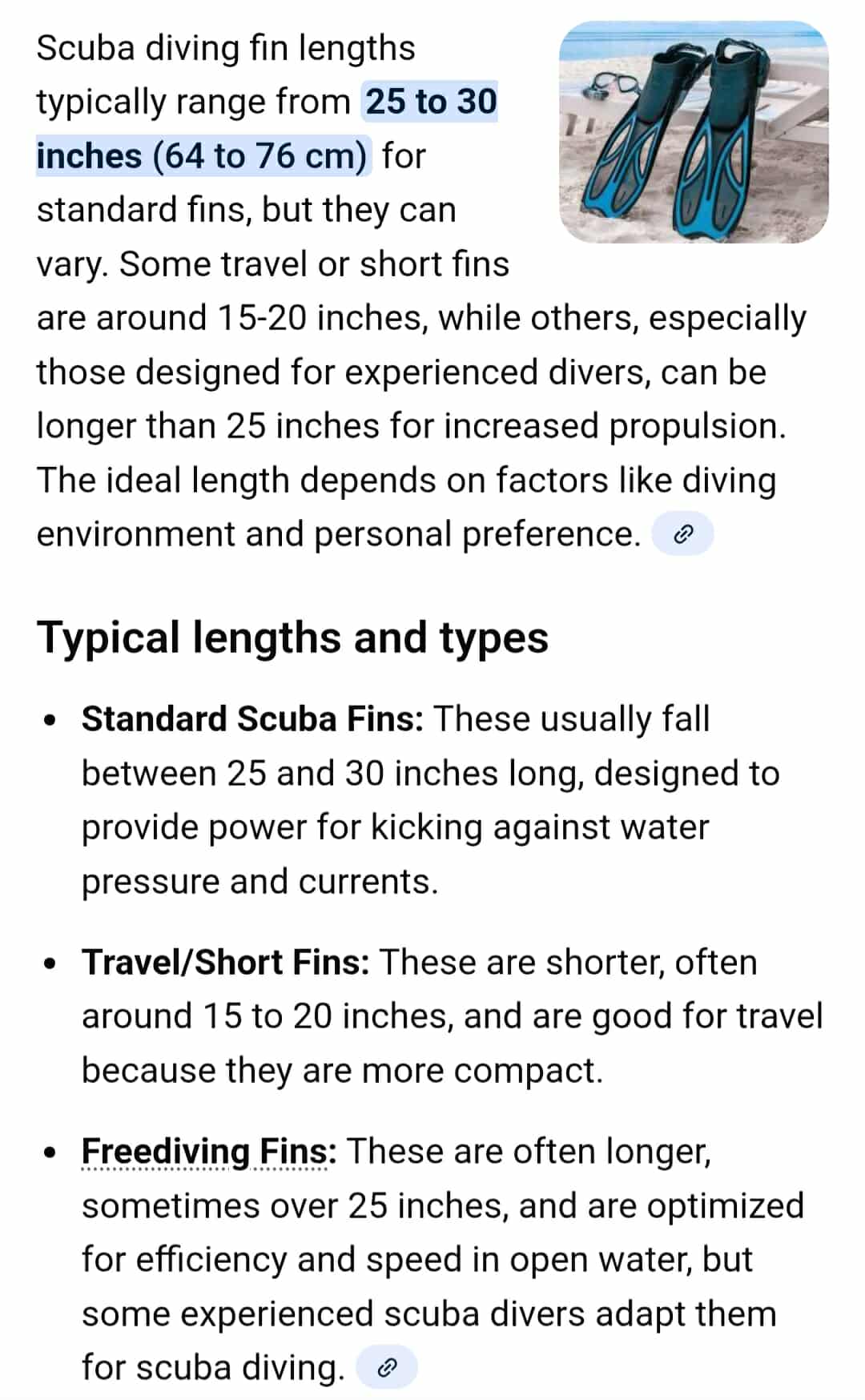Image resolution: width=865 pixels, height=1400 pixels.
Task: Click the text "pressure and currents."
Action: 259,882
